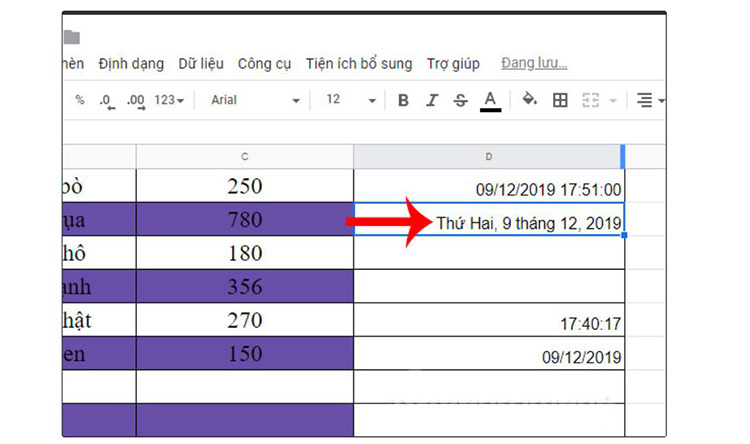The width and height of the screenshot is (750, 444).
Task: Select column C header
Action: 244,156
